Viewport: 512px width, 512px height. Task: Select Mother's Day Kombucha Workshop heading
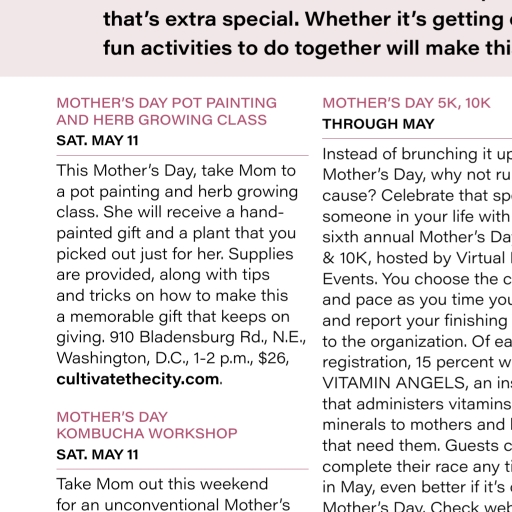click(147, 425)
